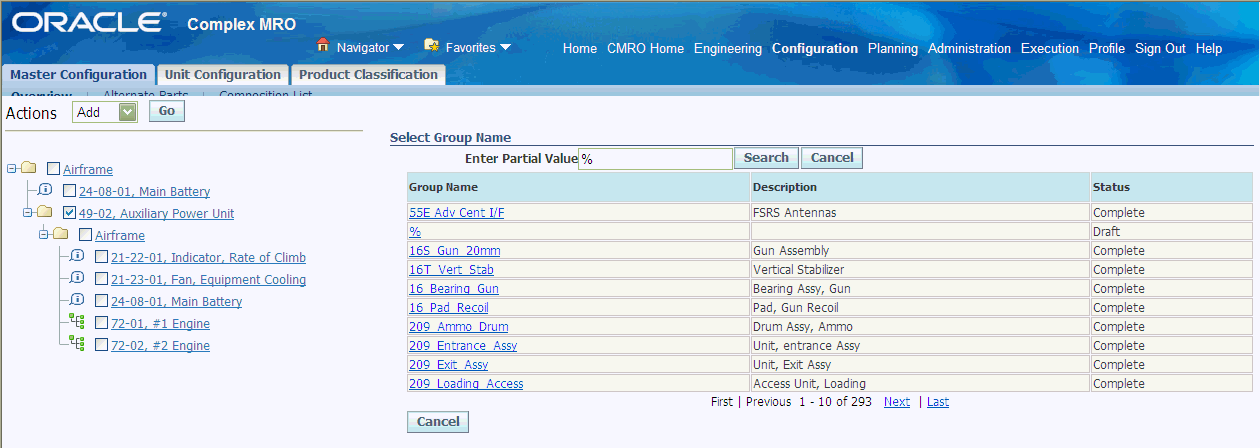Check the top-level Airframe checkbox
The width and height of the screenshot is (1260, 448).
point(54,169)
